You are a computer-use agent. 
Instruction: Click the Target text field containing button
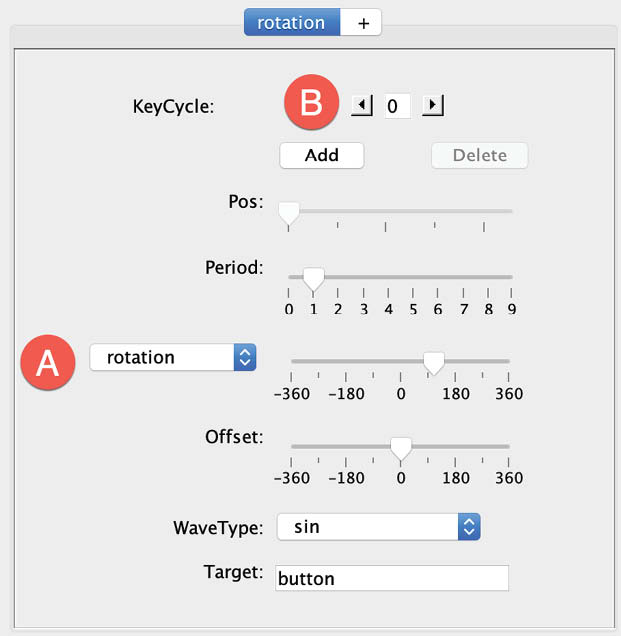point(392,578)
